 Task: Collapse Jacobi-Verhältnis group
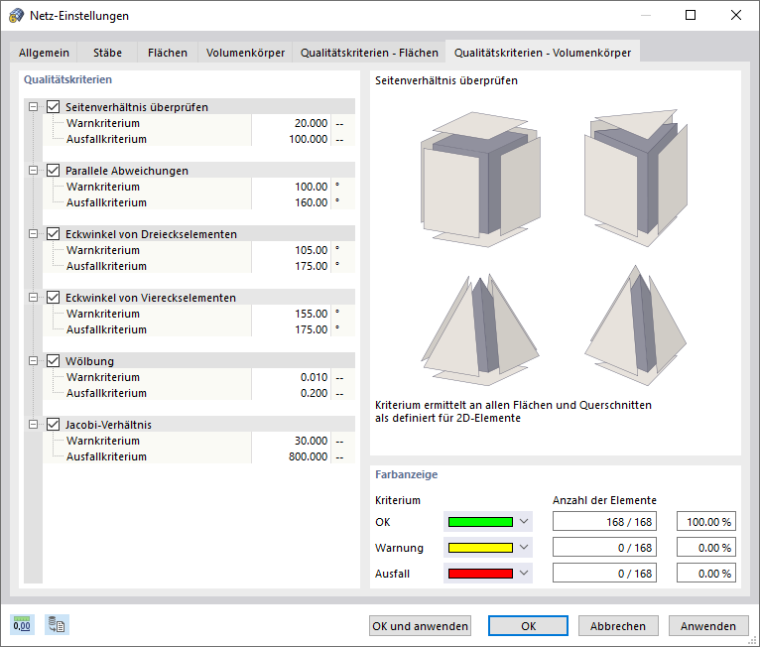click(33, 424)
